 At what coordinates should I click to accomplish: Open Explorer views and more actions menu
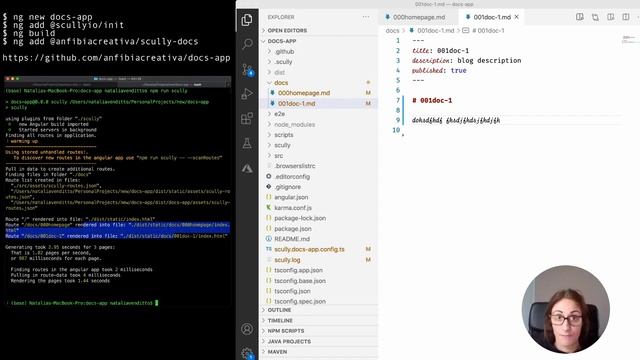tap(366, 17)
